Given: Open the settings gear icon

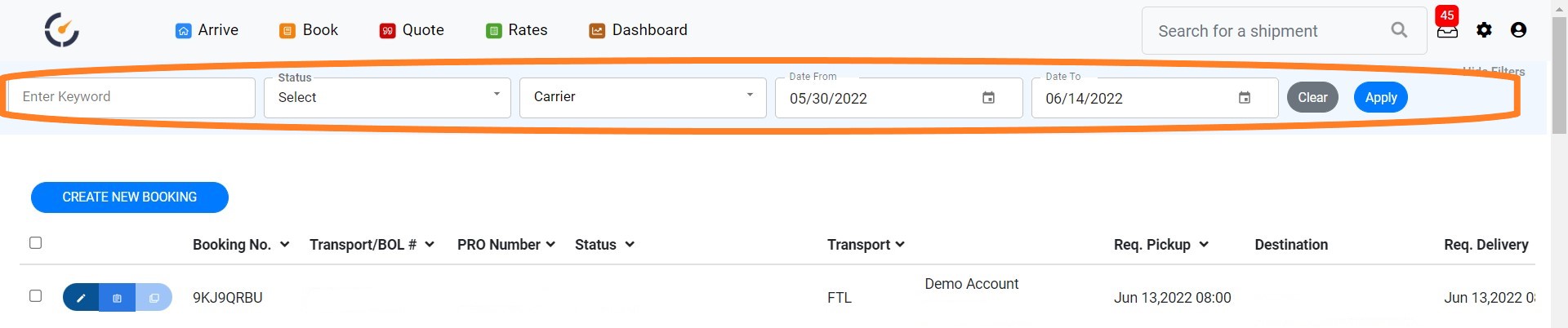Looking at the screenshot, I should 1484,30.
